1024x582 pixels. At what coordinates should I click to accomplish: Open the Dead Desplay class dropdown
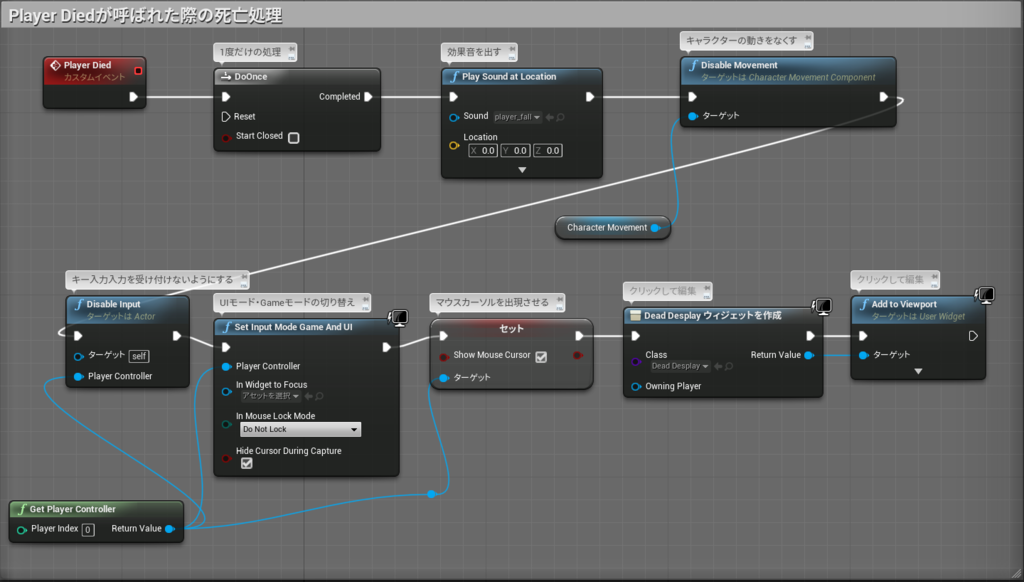coord(679,366)
